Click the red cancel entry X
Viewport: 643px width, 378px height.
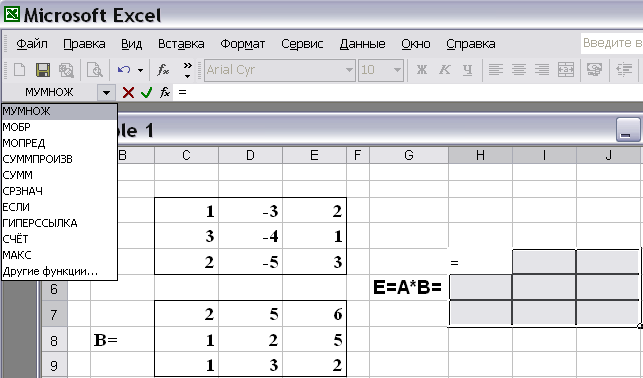pos(128,93)
